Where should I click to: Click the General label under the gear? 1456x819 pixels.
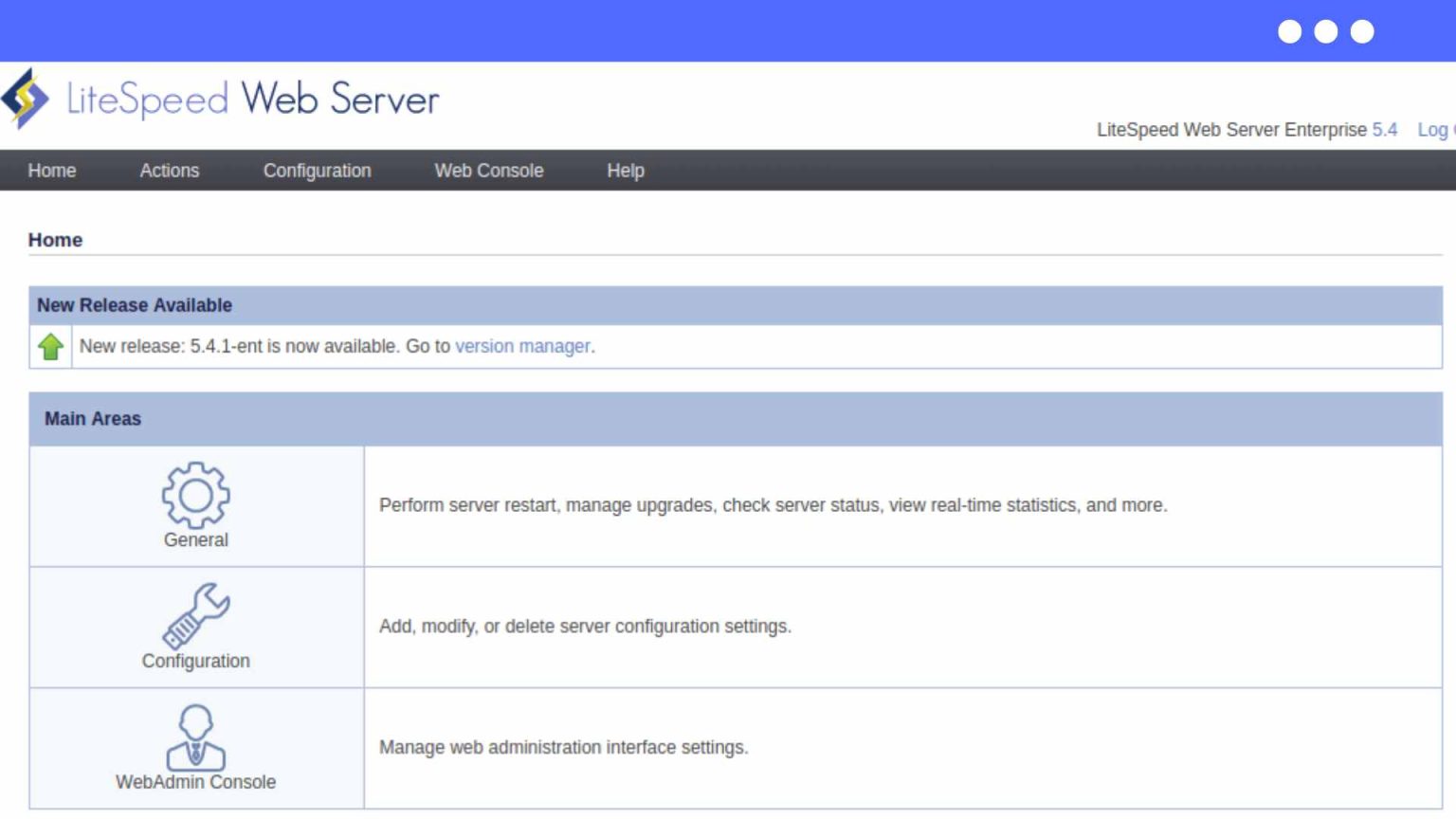pyautogui.click(x=196, y=539)
